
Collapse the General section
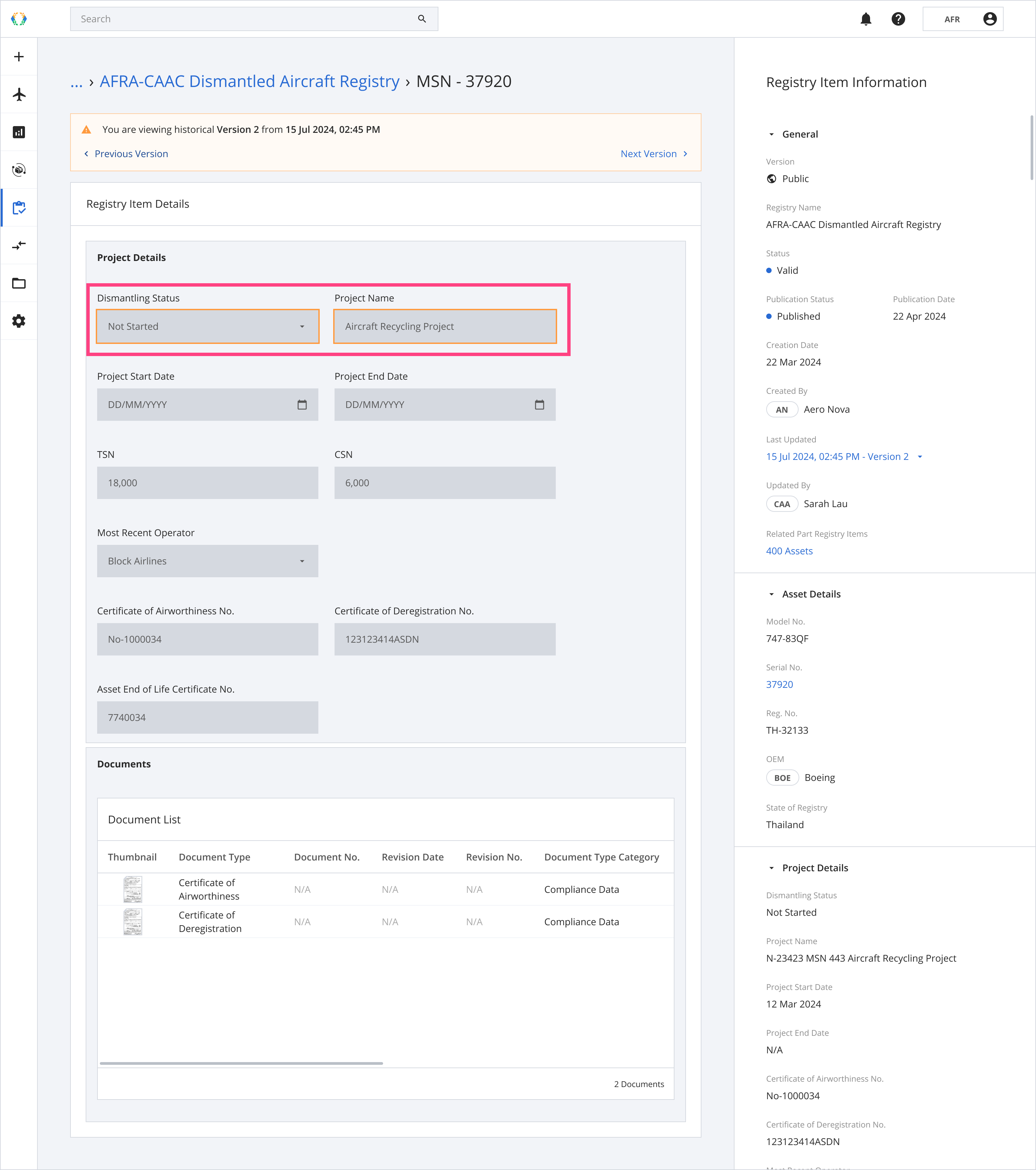772,135
